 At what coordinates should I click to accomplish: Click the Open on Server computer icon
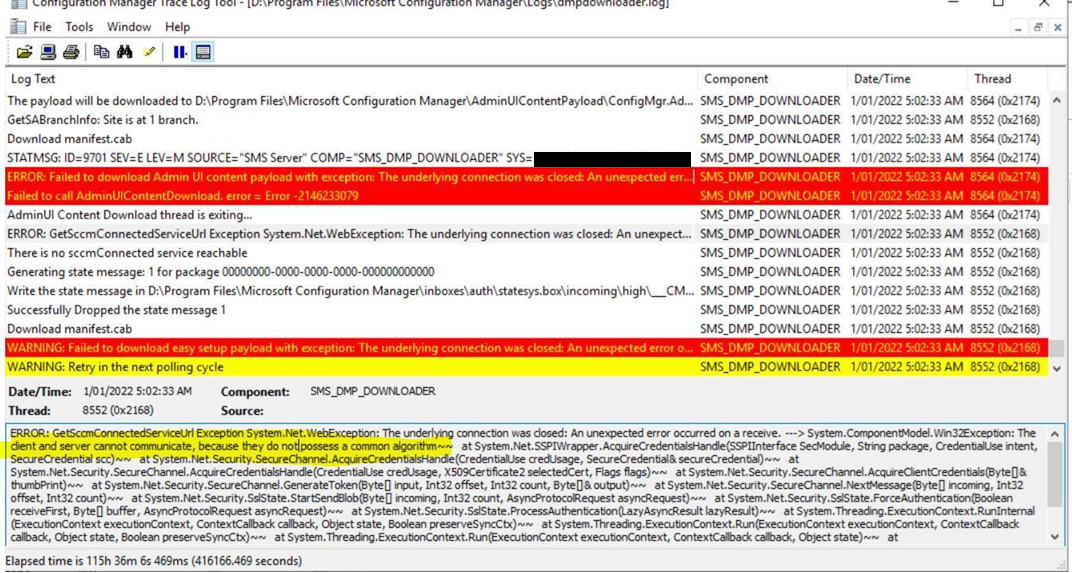tap(48, 52)
